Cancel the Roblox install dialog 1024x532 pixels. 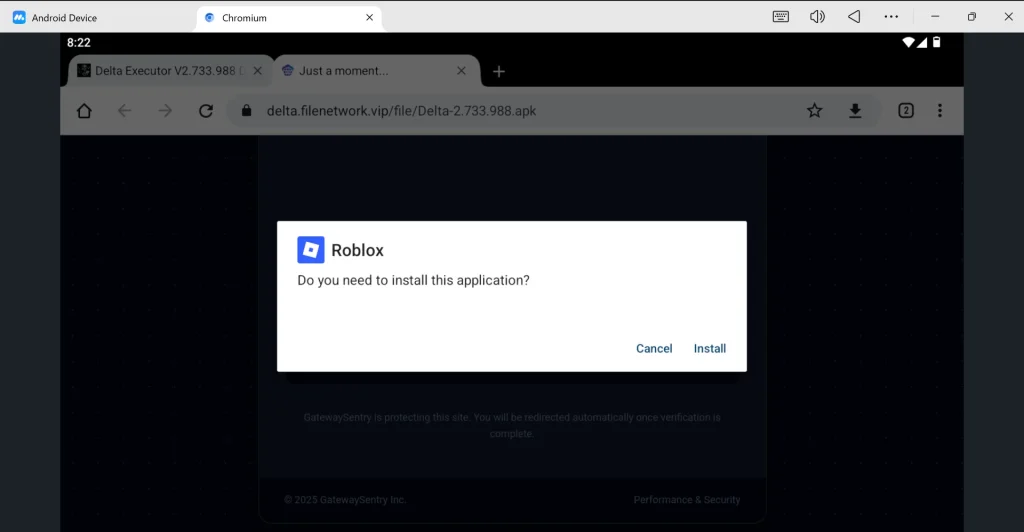(654, 349)
